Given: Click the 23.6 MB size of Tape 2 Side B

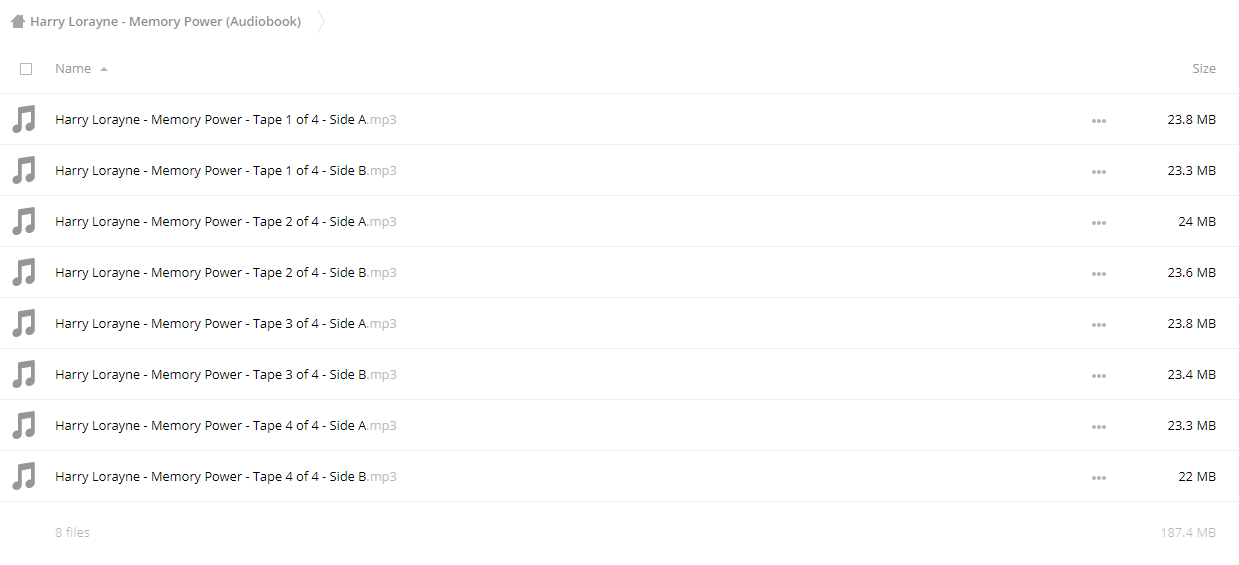Looking at the screenshot, I should tap(1192, 273).
